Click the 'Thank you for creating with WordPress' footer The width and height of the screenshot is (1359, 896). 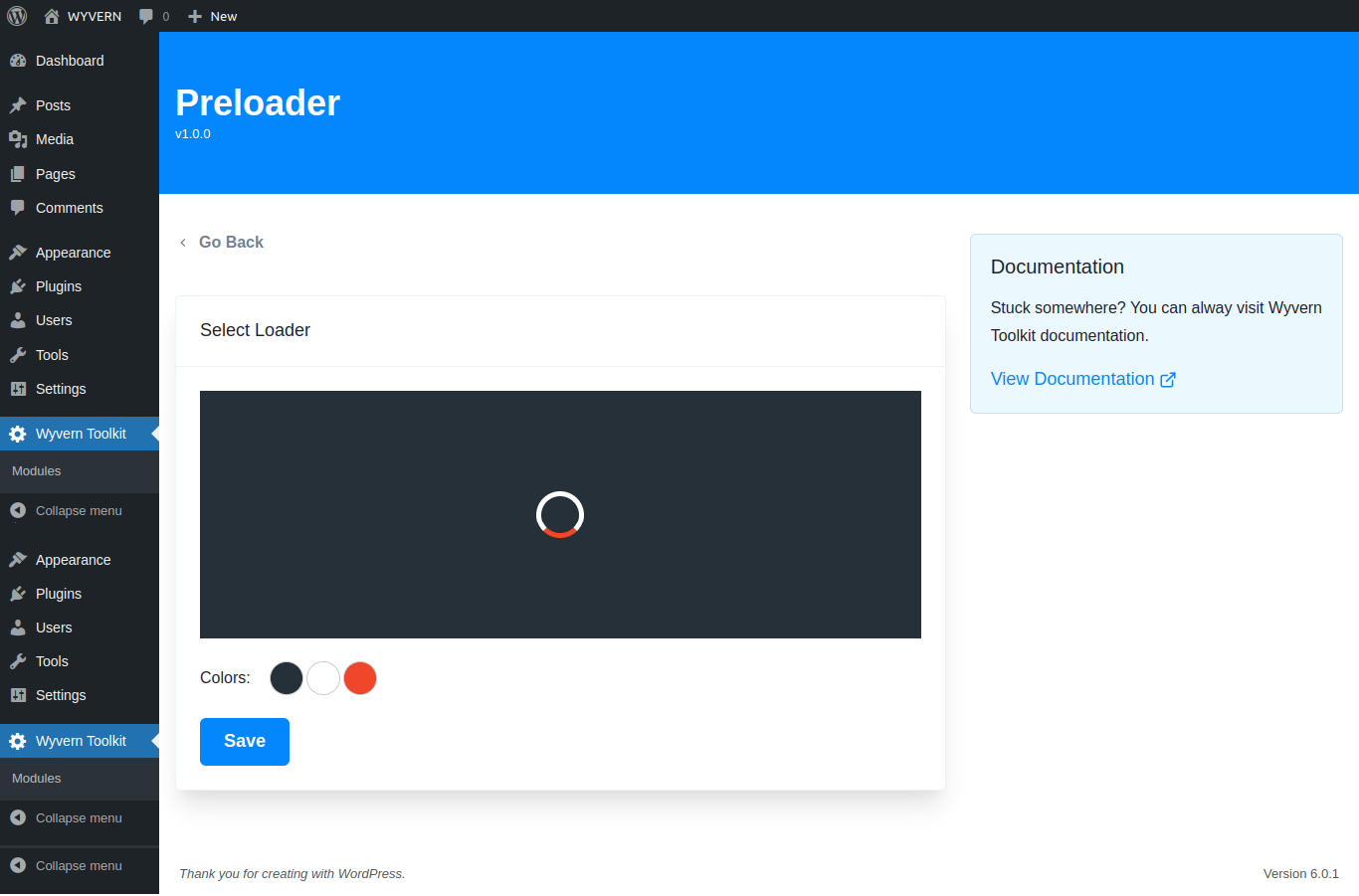pos(292,874)
